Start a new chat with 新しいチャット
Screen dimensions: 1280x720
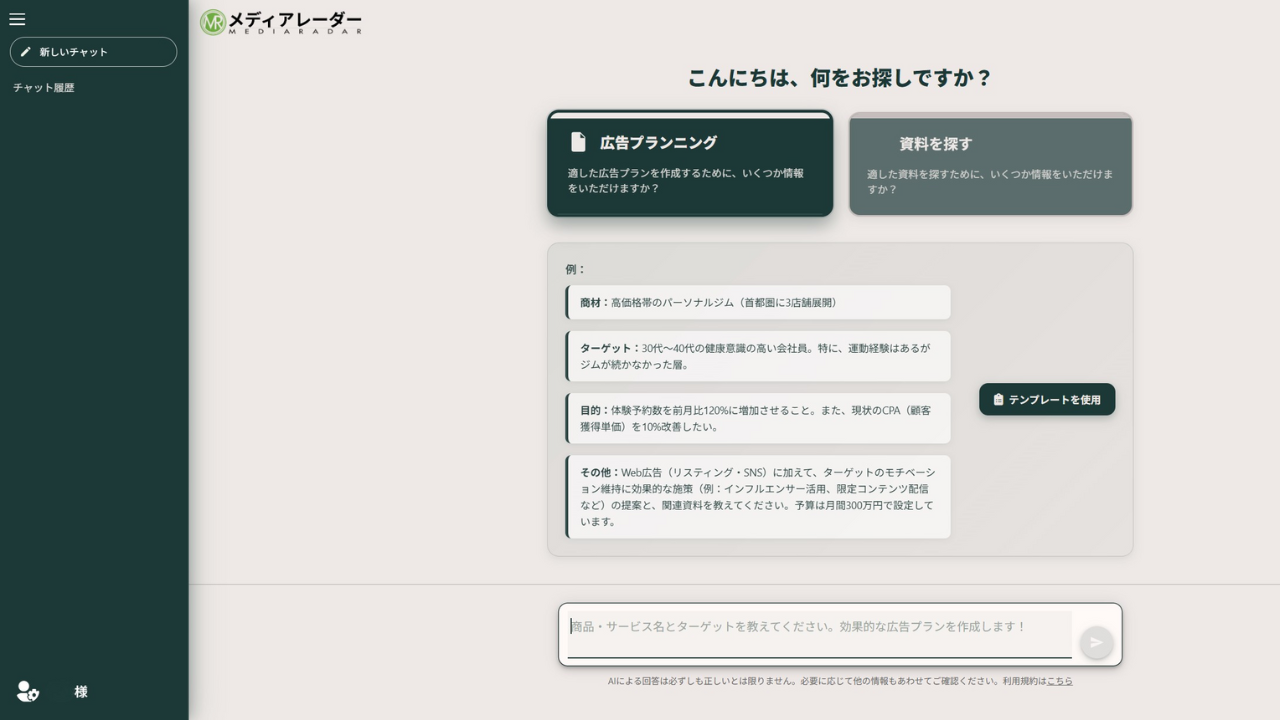pos(93,52)
